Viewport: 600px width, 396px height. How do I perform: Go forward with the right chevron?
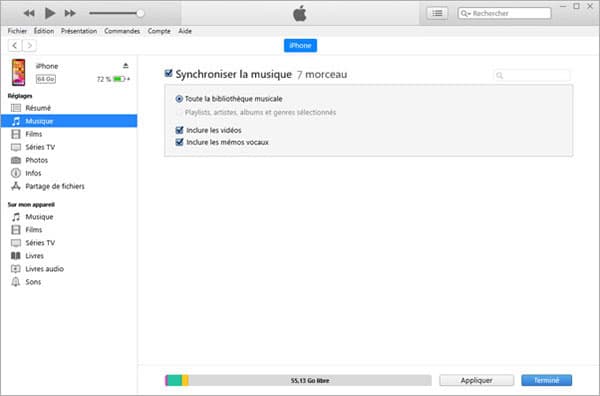tap(29, 46)
